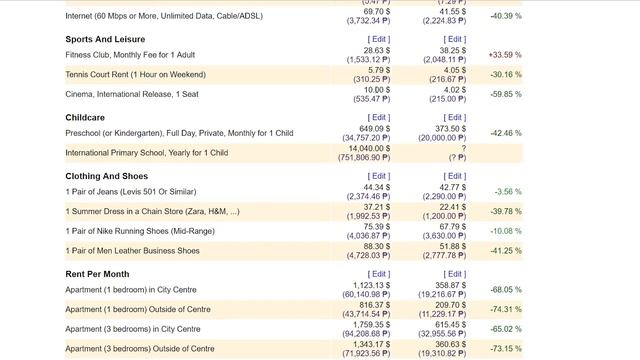Click Leather Business Shoes price 88.30 $
The image size is (640, 360).
pyautogui.click(x=377, y=247)
